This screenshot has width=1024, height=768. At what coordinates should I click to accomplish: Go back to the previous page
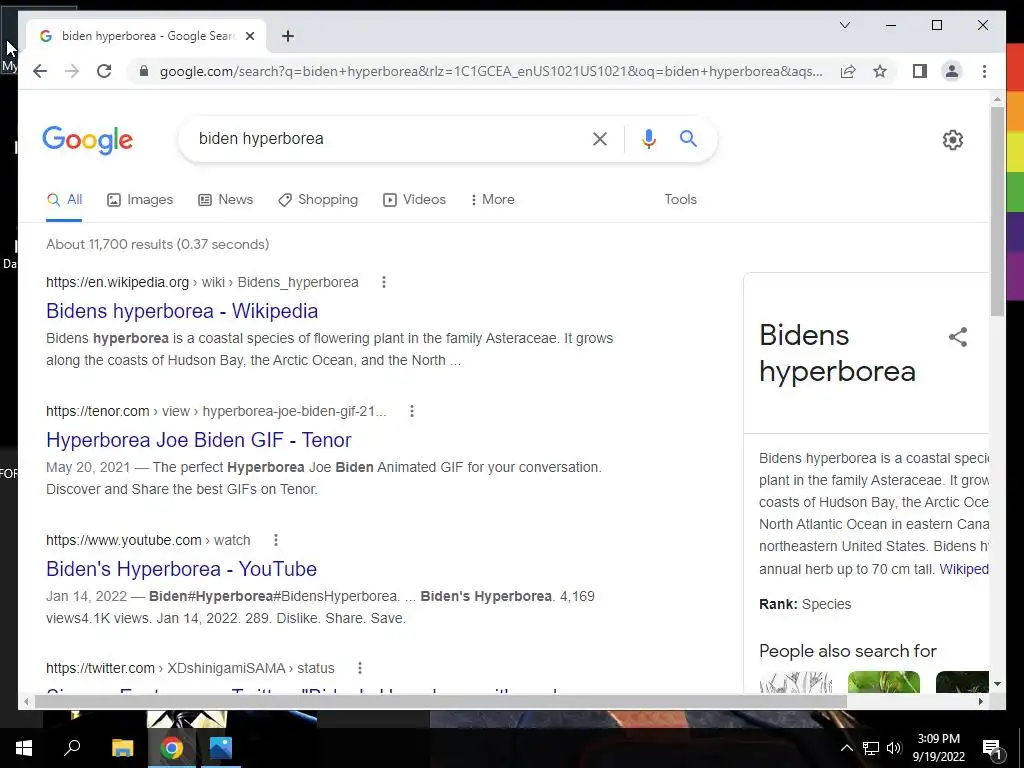tap(40, 71)
